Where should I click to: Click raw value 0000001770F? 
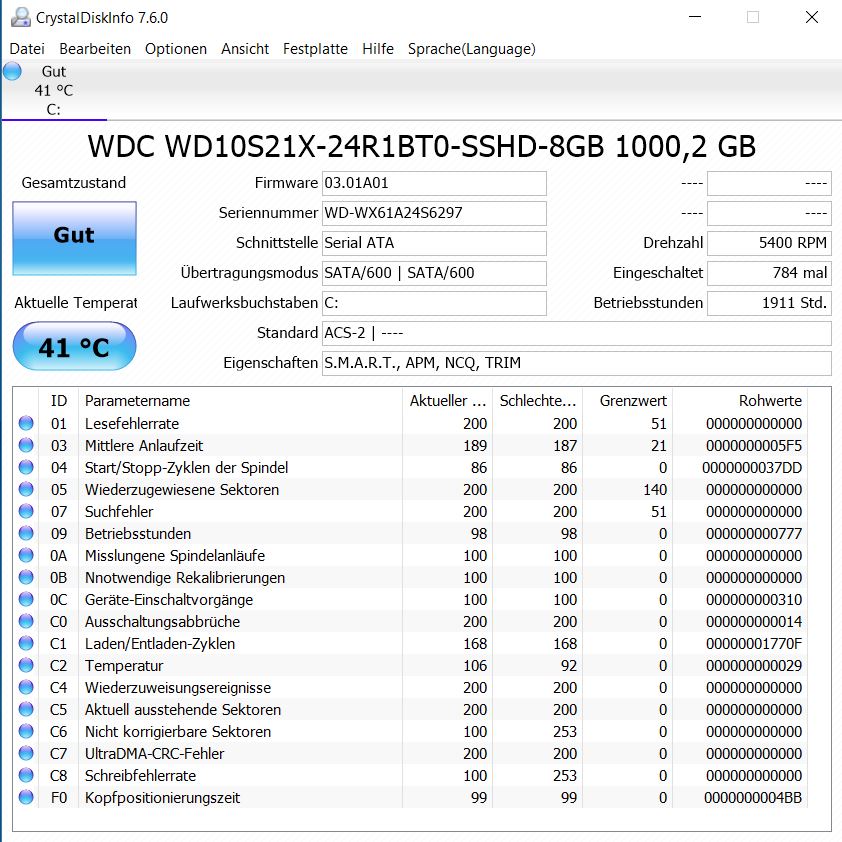pyautogui.click(x=753, y=644)
